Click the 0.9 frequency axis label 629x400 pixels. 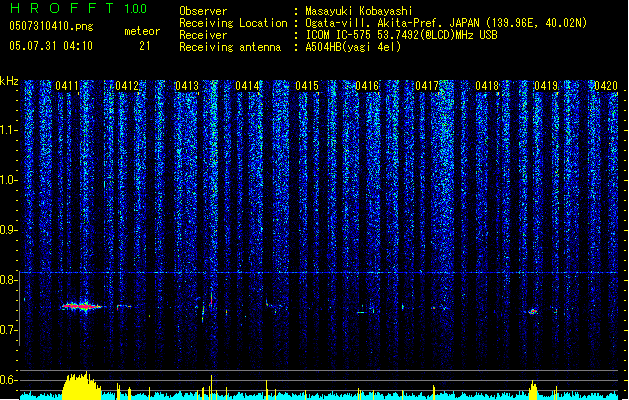click(x=9, y=230)
